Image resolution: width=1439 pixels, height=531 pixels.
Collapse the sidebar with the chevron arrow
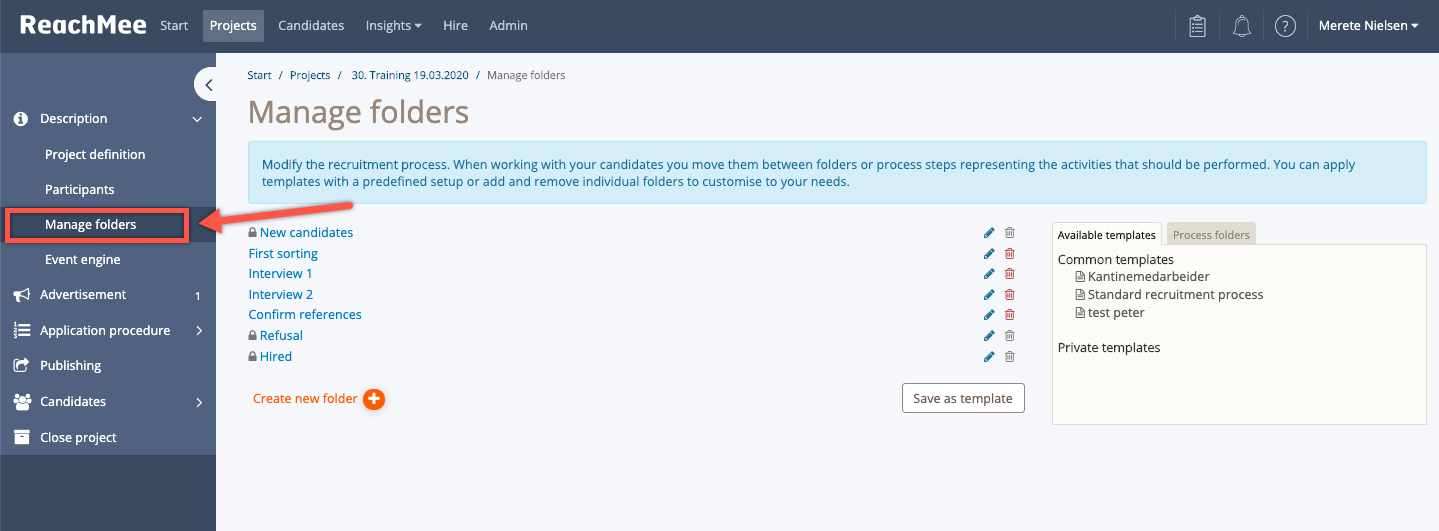click(208, 85)
